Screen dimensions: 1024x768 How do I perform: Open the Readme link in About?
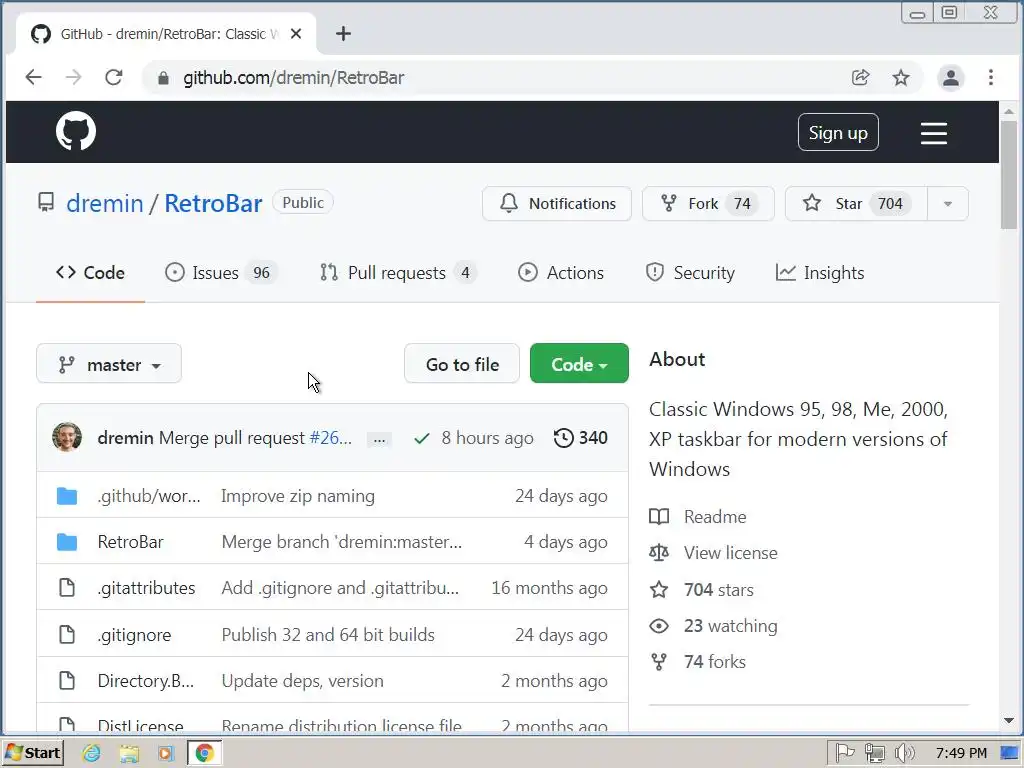pos(715,517)
